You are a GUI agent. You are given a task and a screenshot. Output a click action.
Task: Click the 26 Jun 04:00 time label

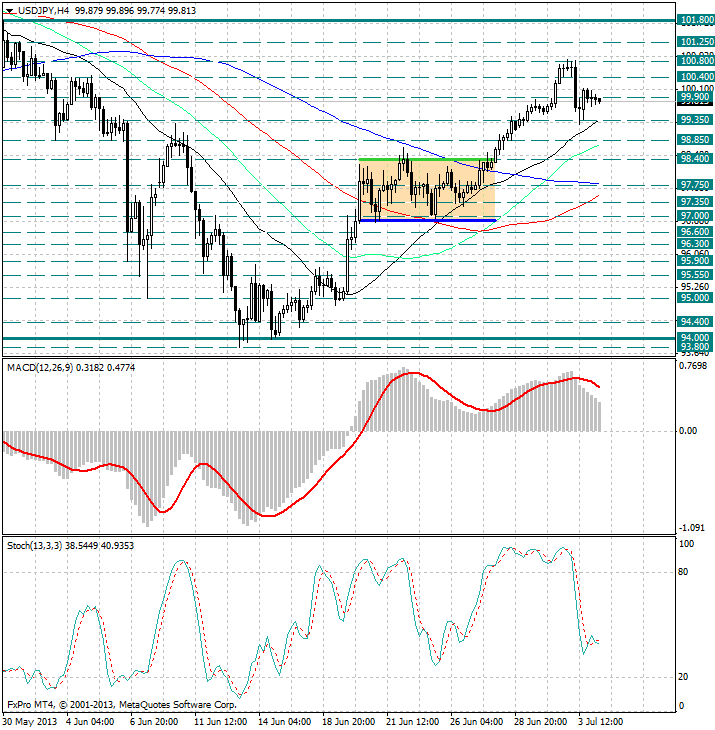[476, 722]
